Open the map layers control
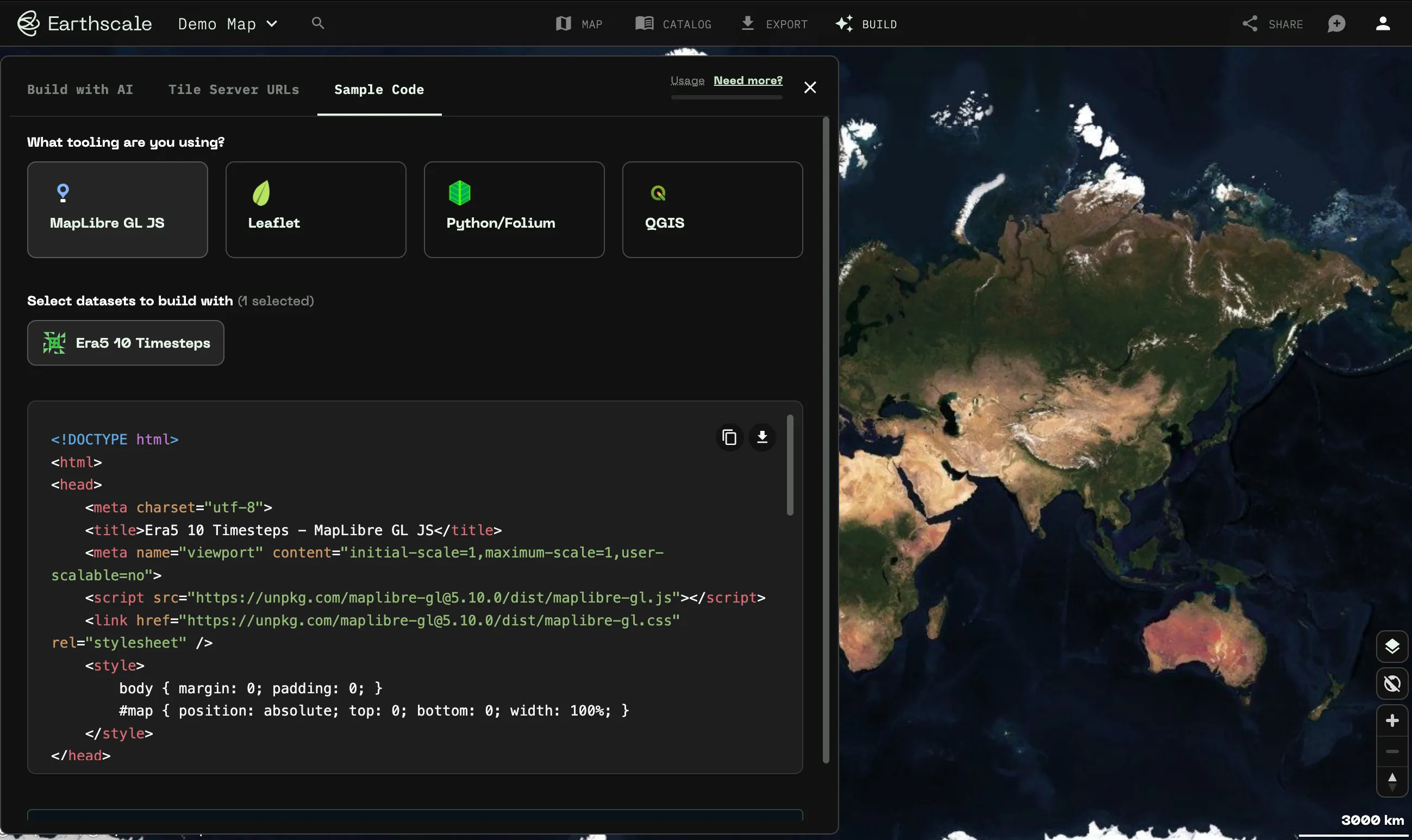This screenshot has width=1412, height=840. click(x=1391, y=647)
